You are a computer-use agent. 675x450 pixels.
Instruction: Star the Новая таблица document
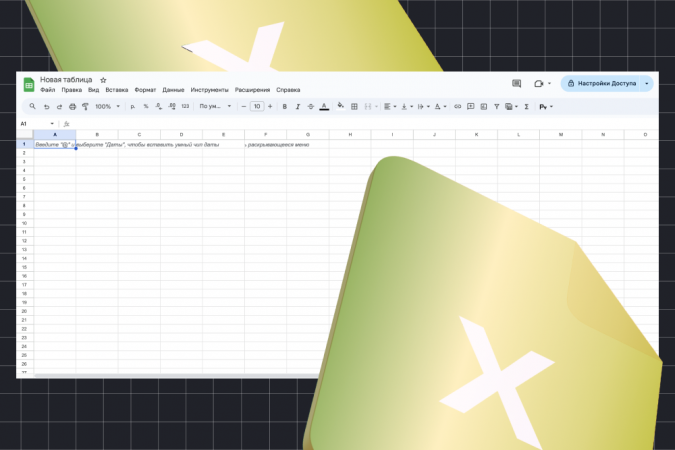tap(103, 80)
